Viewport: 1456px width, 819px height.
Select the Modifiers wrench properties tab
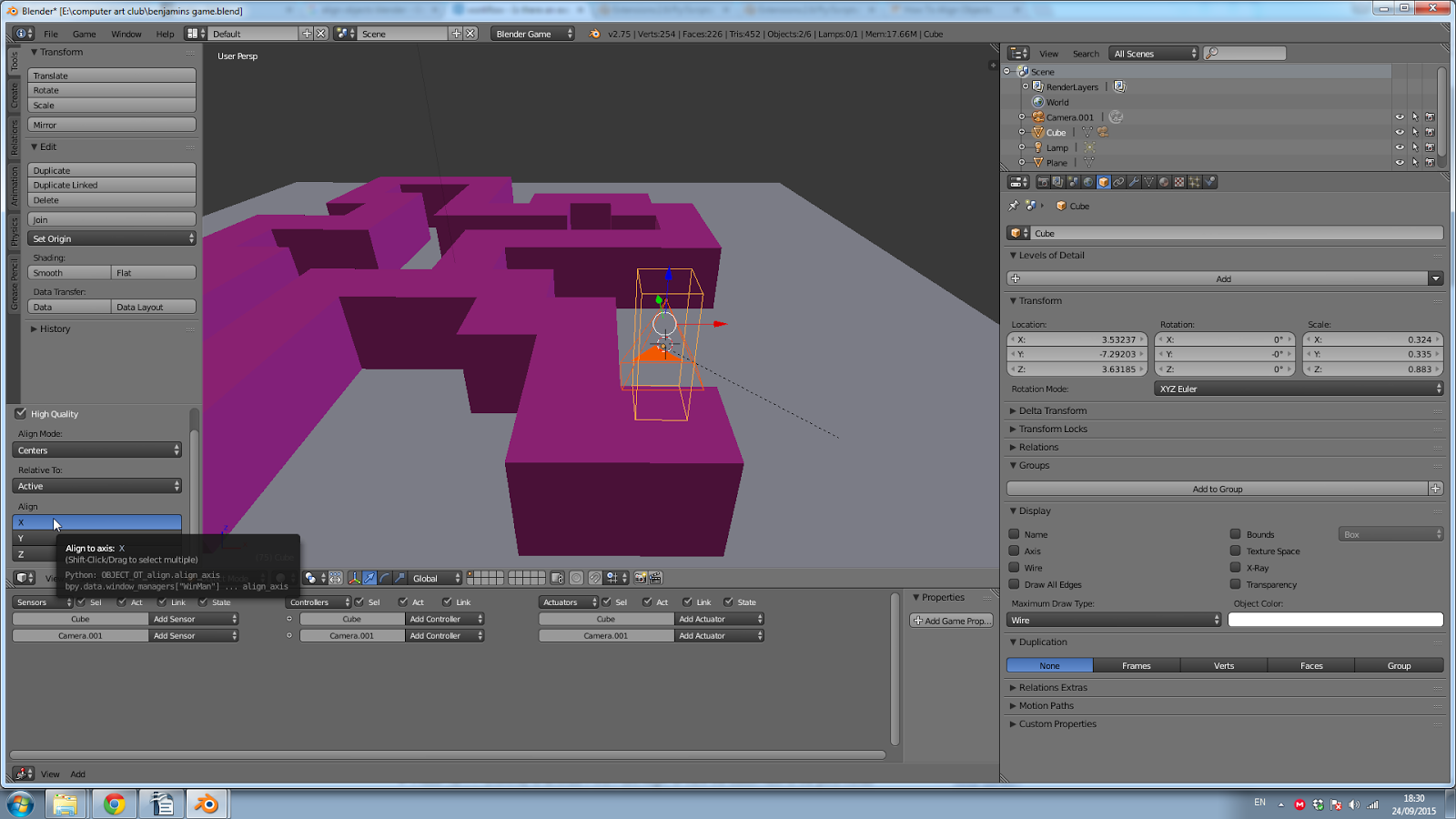point(1134,182)
